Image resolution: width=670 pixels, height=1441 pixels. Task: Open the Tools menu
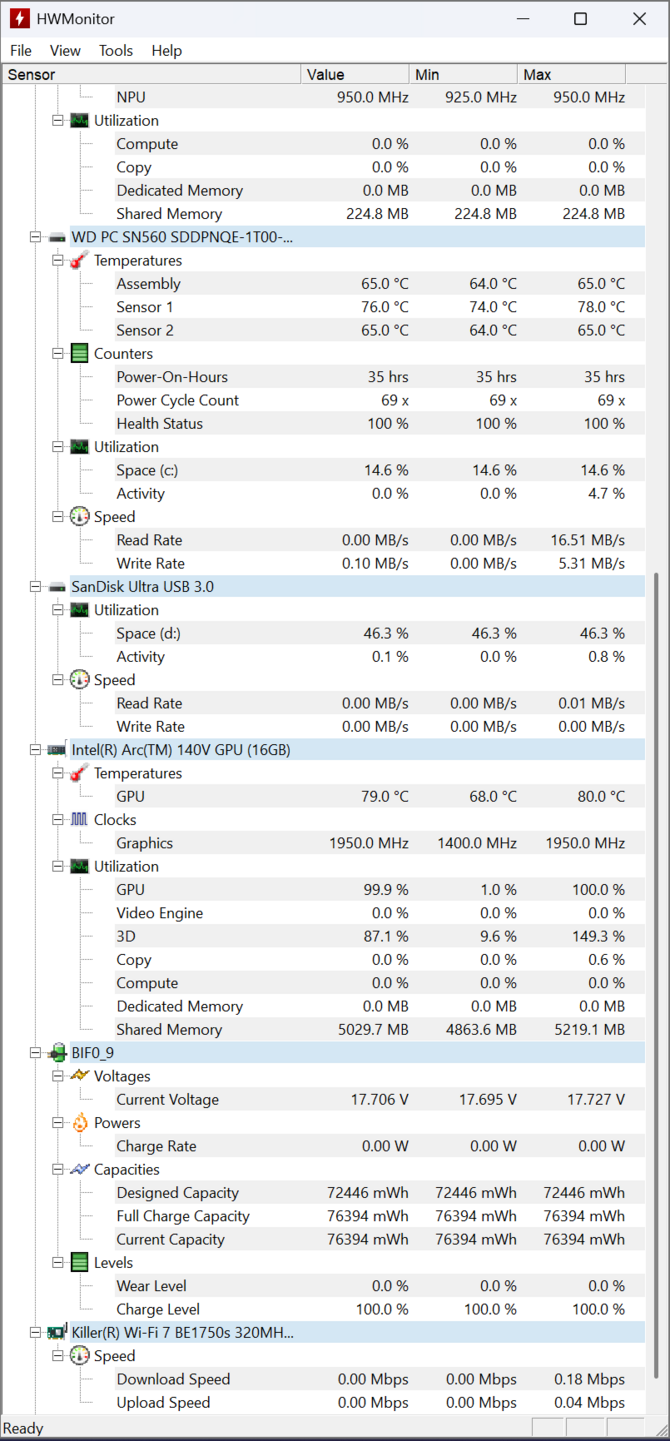coord(116,50)
